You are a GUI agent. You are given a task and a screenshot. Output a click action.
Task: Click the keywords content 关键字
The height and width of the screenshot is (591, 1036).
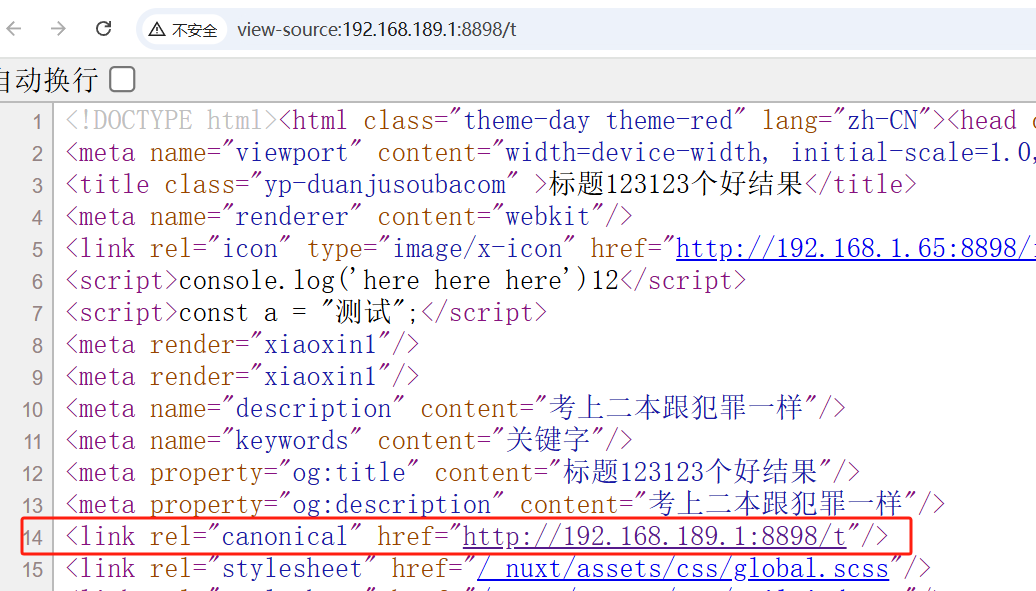pyautogui.click(x=547, y=440)
